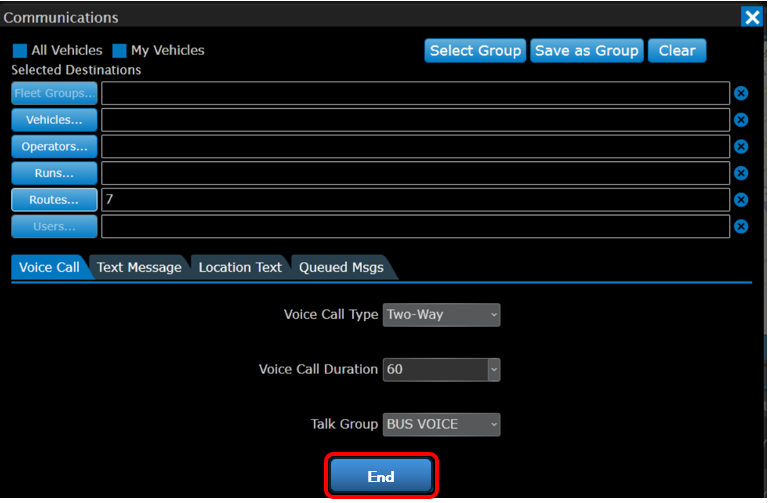
Task: Toggle the My Vehicles checkbox
Action: (x=120, y=51)
